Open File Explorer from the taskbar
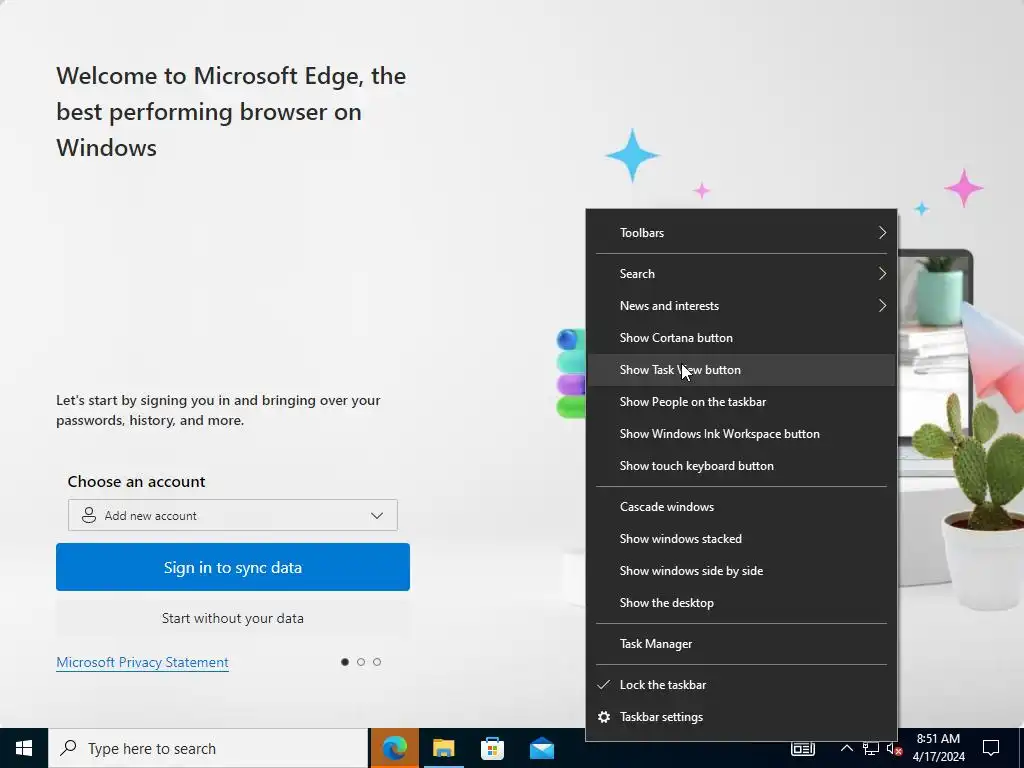 (x=443, y=748)
